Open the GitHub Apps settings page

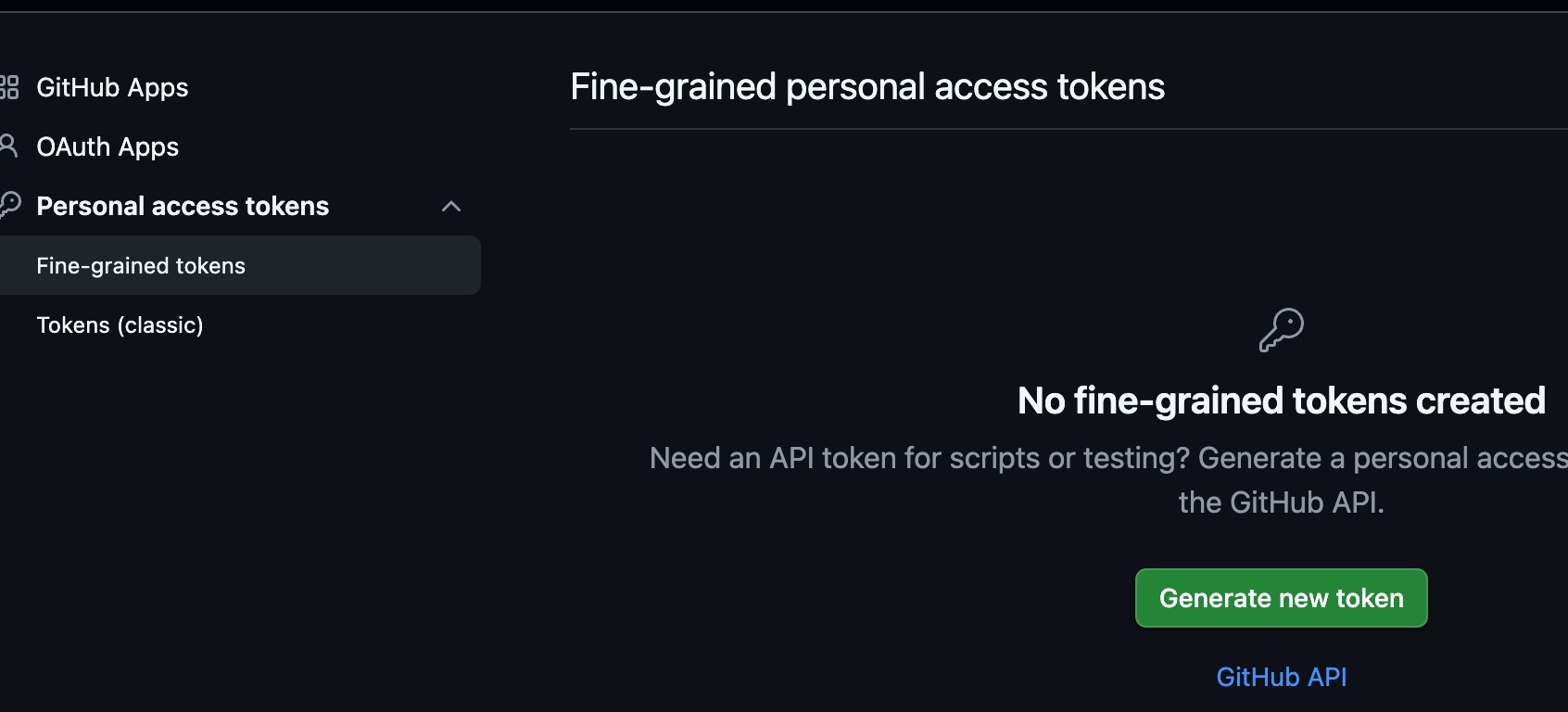click(112, 87)
